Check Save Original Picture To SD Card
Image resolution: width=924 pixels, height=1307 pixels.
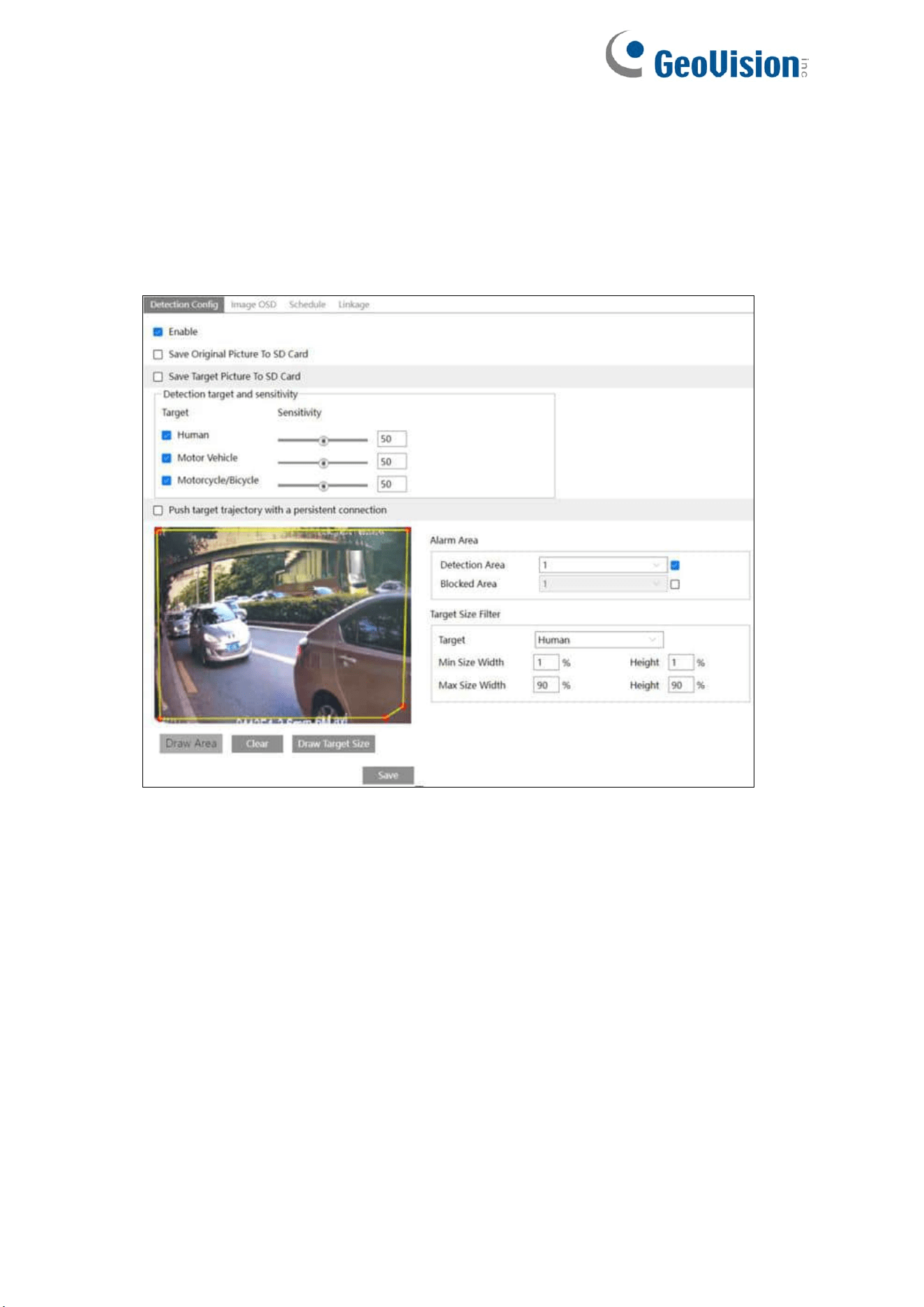coord(158,354)
